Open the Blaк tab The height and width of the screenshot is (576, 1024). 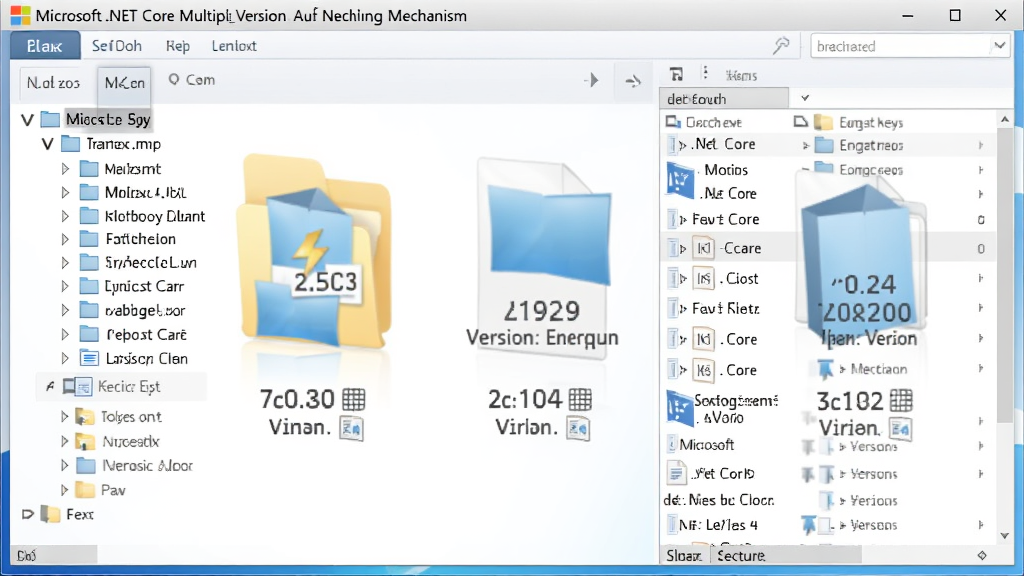pos(45,46)
